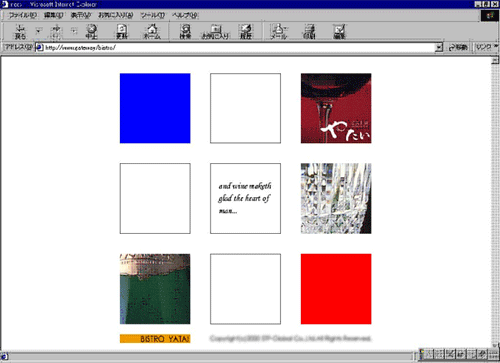Image resolution: width=500 pixels, height=363 pixels.
Task: Open the ヘルプ (Help) menu
Action: click(185, 15)
